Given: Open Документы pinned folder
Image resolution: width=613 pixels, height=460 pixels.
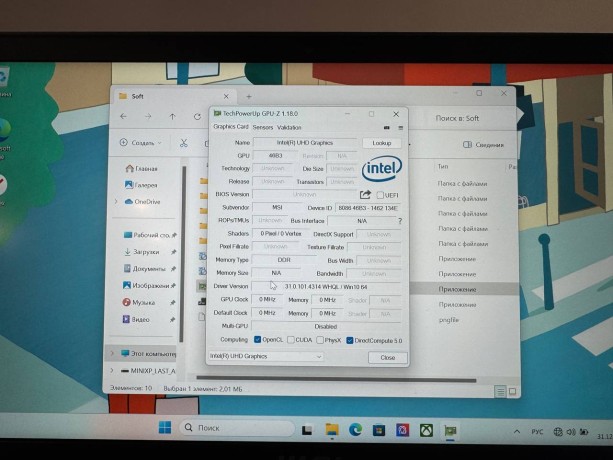Looking at the screenshot, I should click(150, 269).
